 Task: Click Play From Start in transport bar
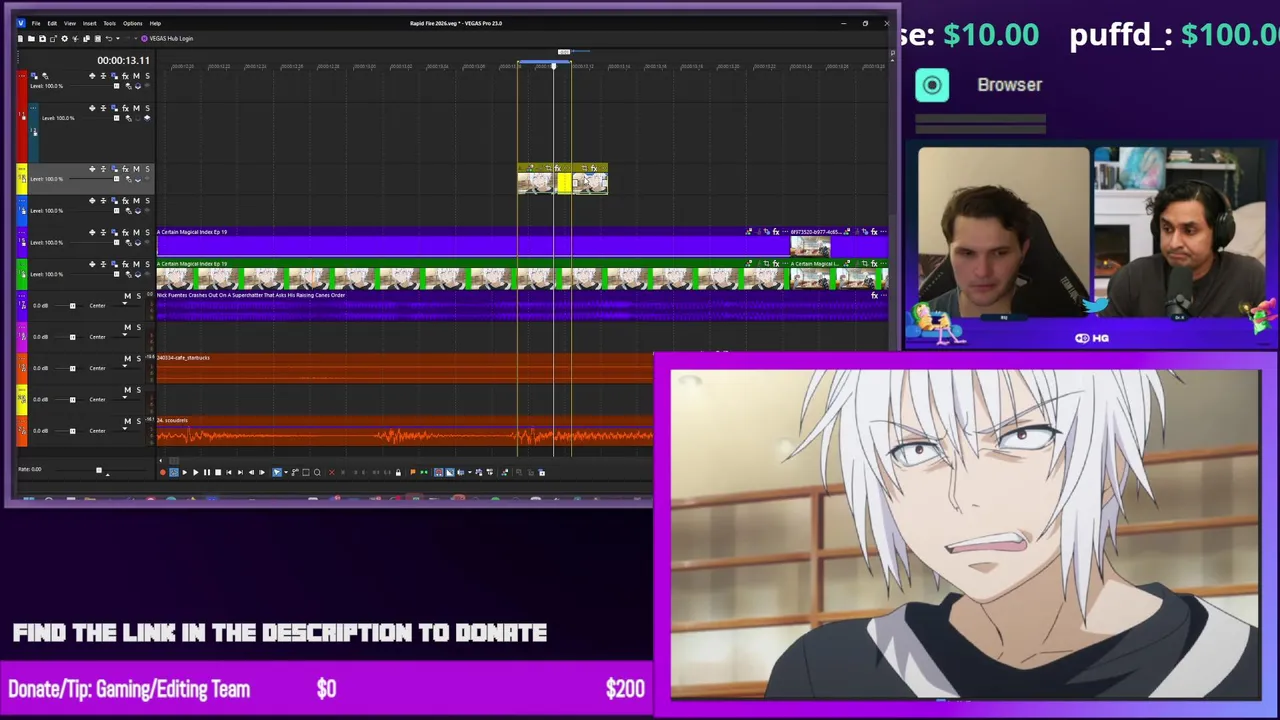click(184, 472)
